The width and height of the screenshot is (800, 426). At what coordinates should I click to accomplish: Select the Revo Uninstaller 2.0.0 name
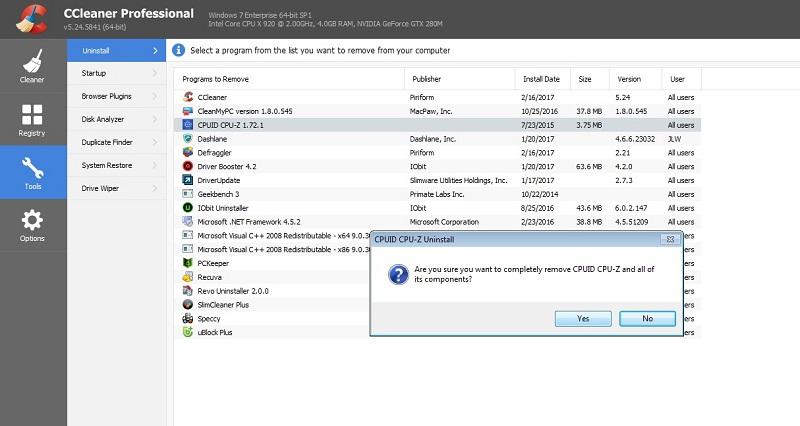pos(233,291)
